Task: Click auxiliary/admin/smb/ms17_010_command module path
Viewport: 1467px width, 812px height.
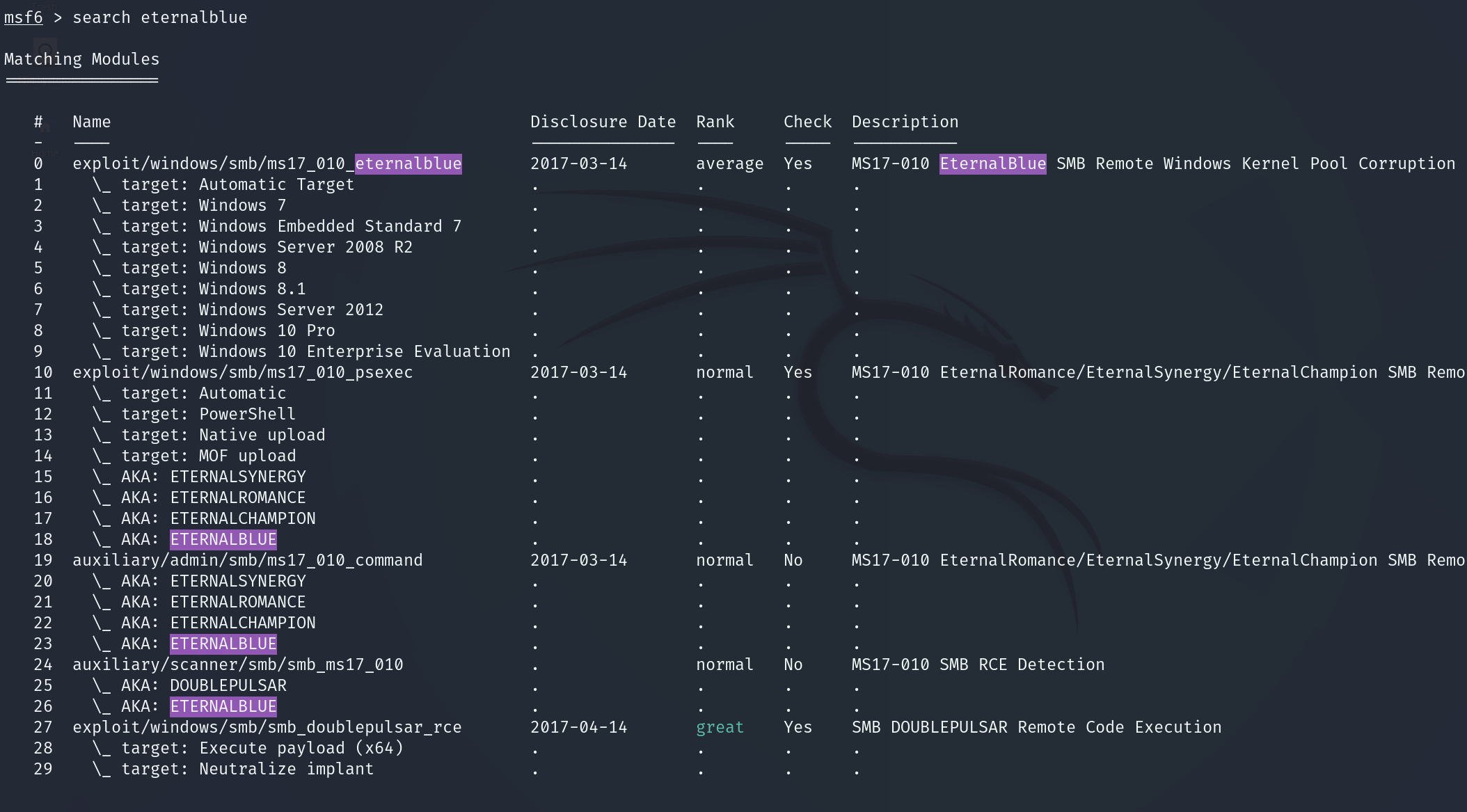Action: coord(247,560)
